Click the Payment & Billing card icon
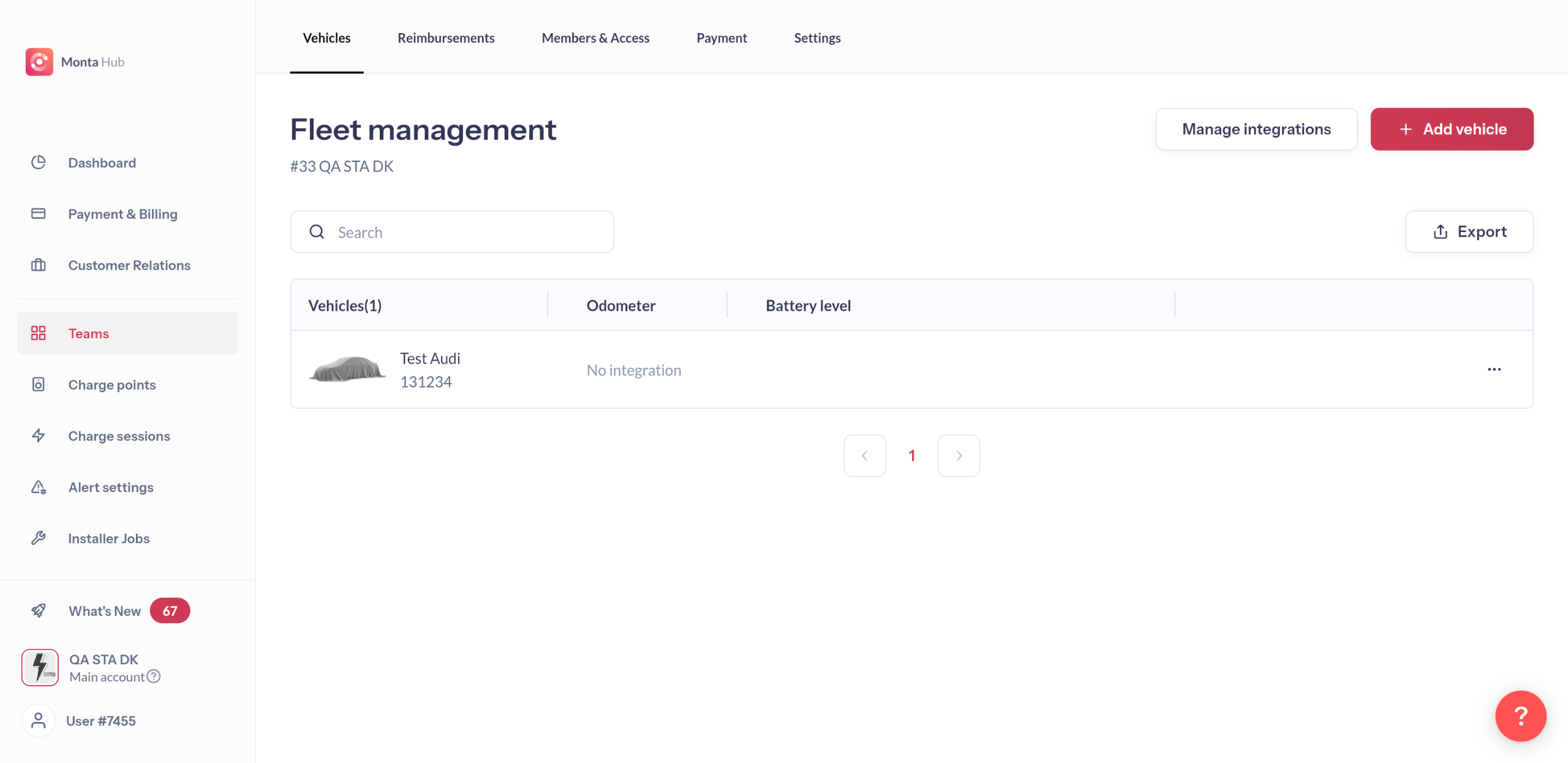 click(39, 213)
